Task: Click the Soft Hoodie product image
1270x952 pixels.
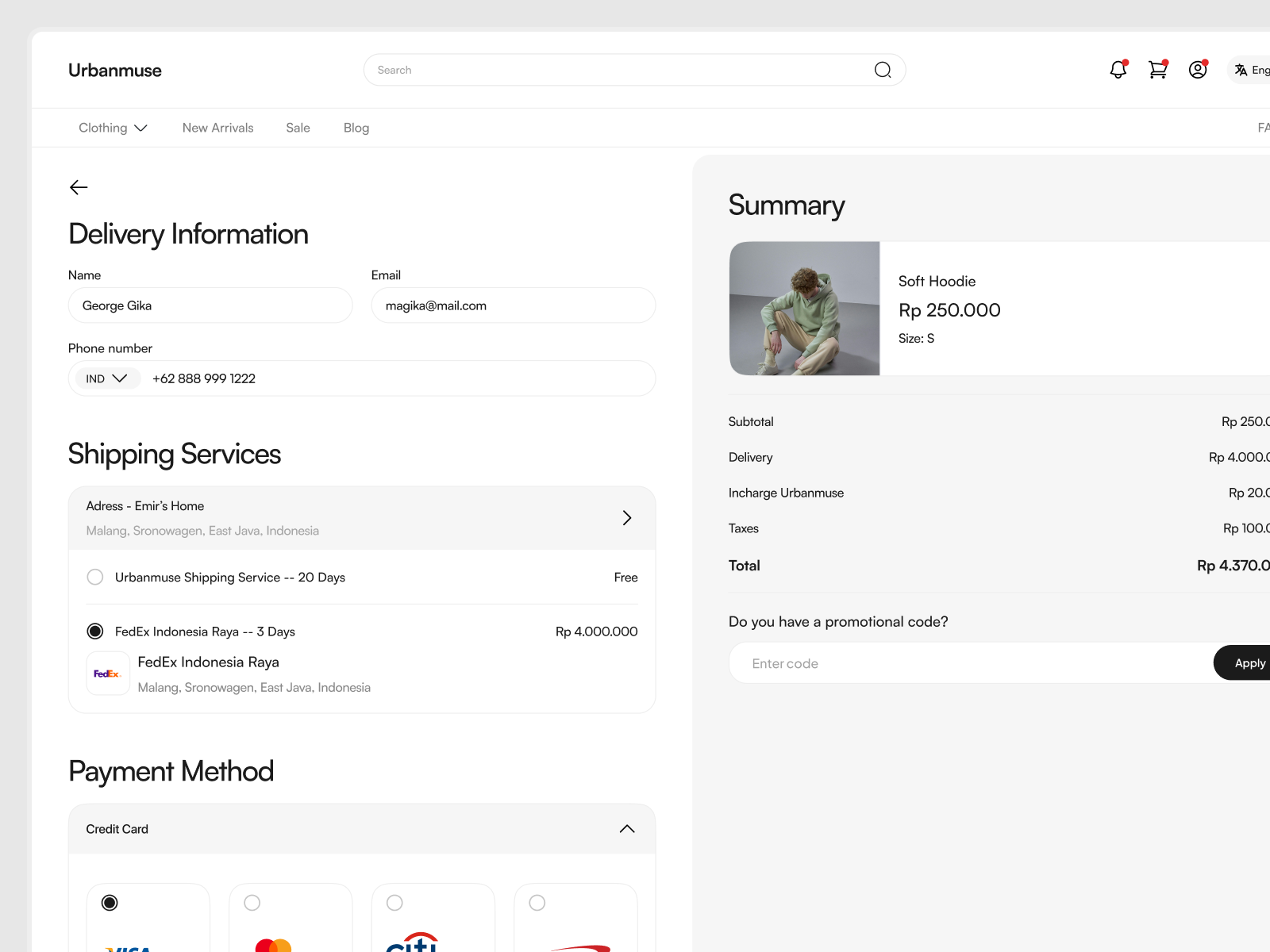Action: 805,309
